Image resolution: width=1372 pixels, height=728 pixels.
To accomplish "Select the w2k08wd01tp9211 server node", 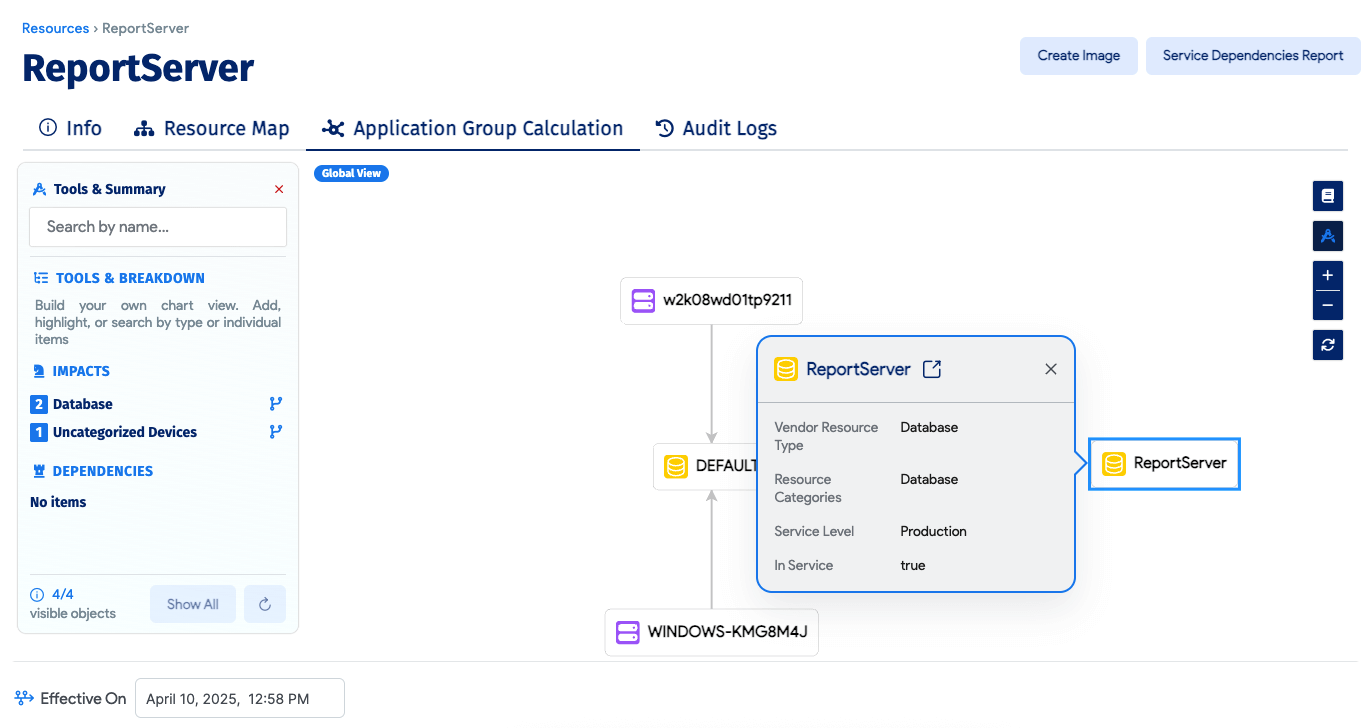I will click(x=711, y=301).
